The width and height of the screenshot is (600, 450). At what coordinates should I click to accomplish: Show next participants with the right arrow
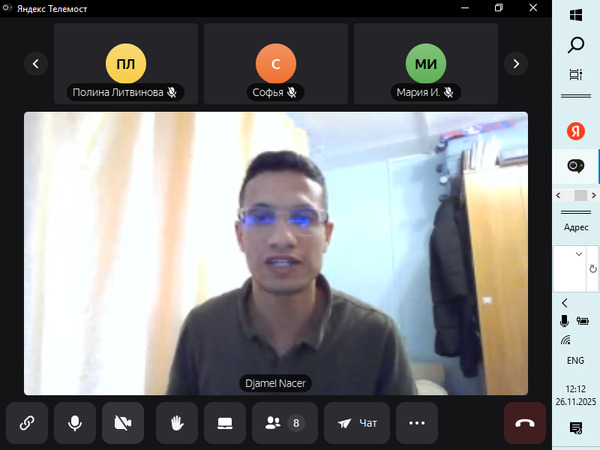(516, 63)
